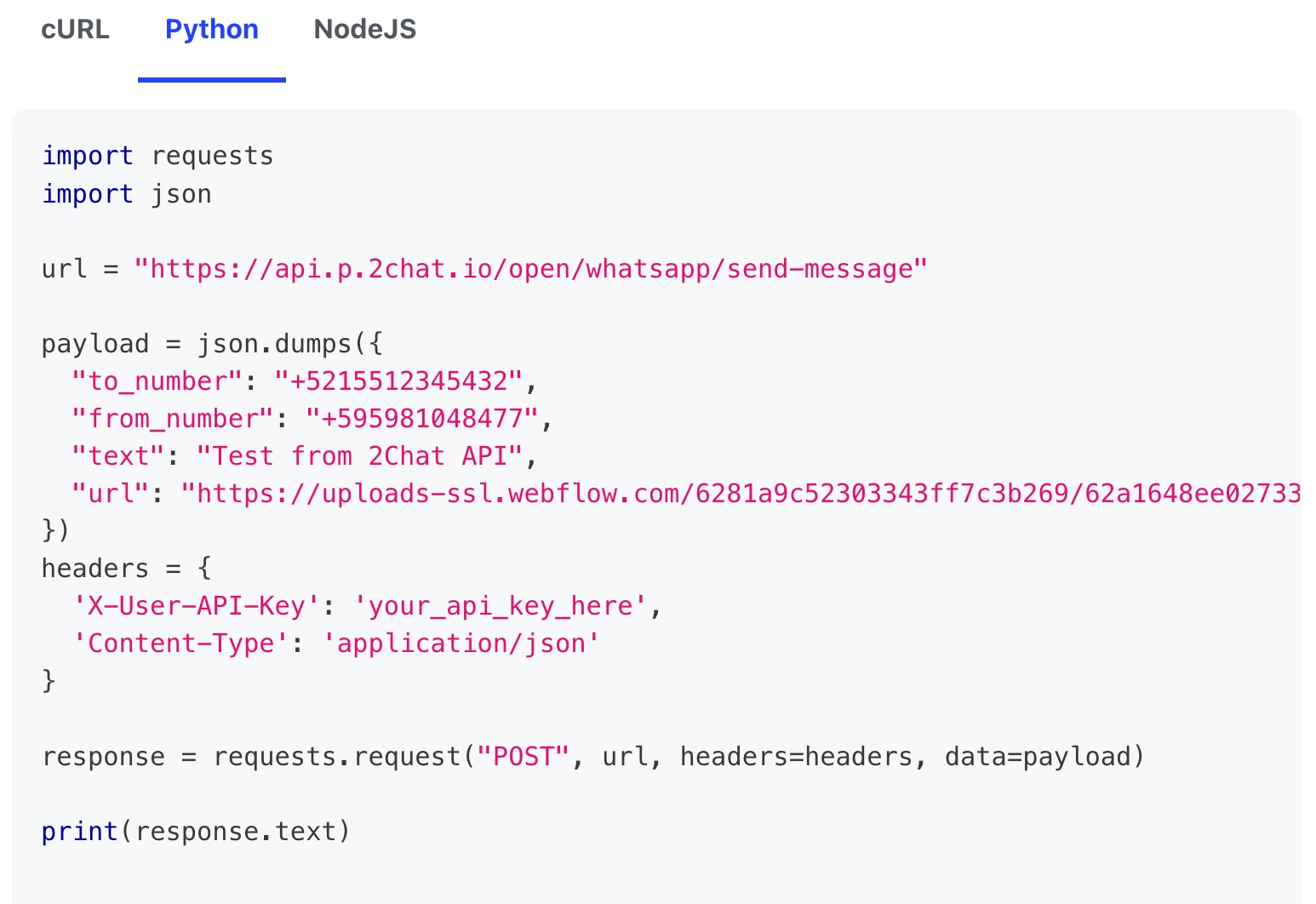
Task: Click the "POST" method string
Action: click(523, 757)
